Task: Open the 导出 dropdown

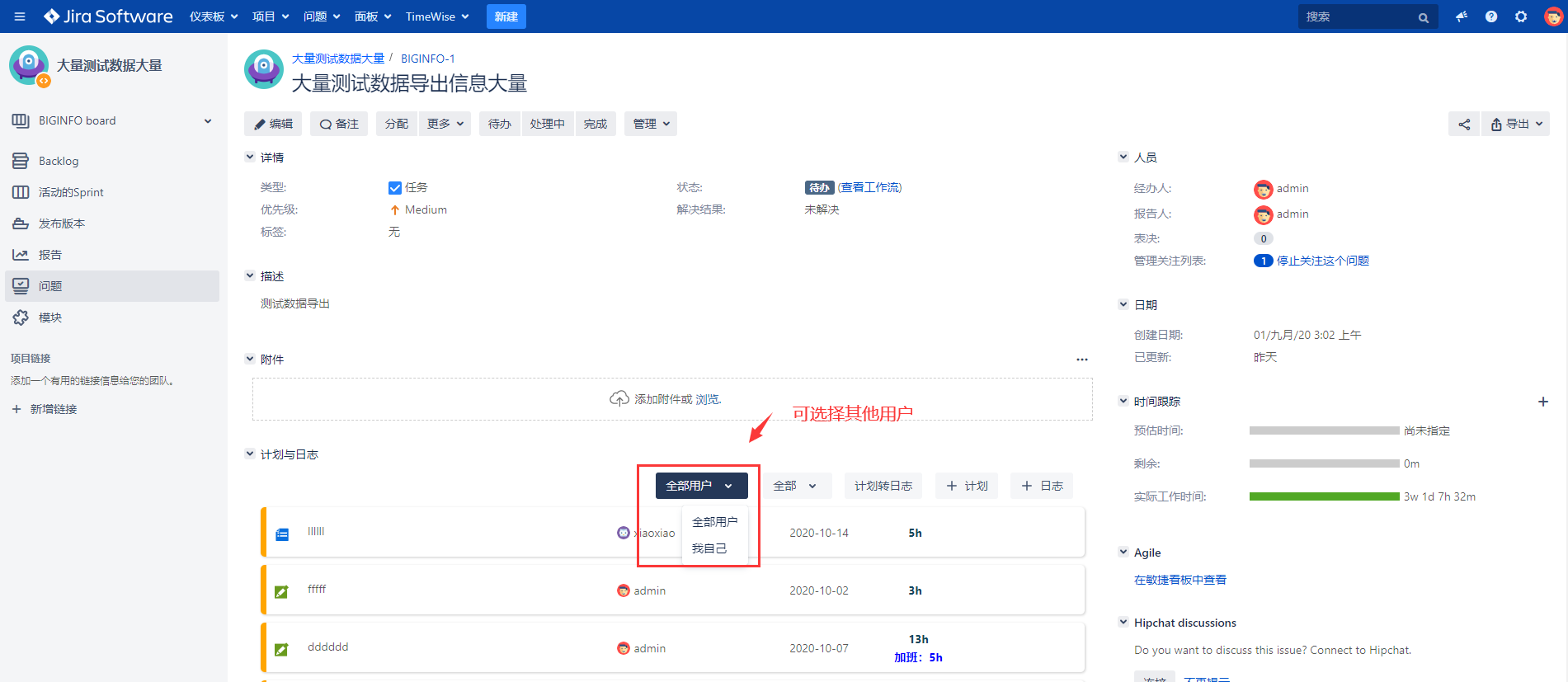Action: point(1516,125)
